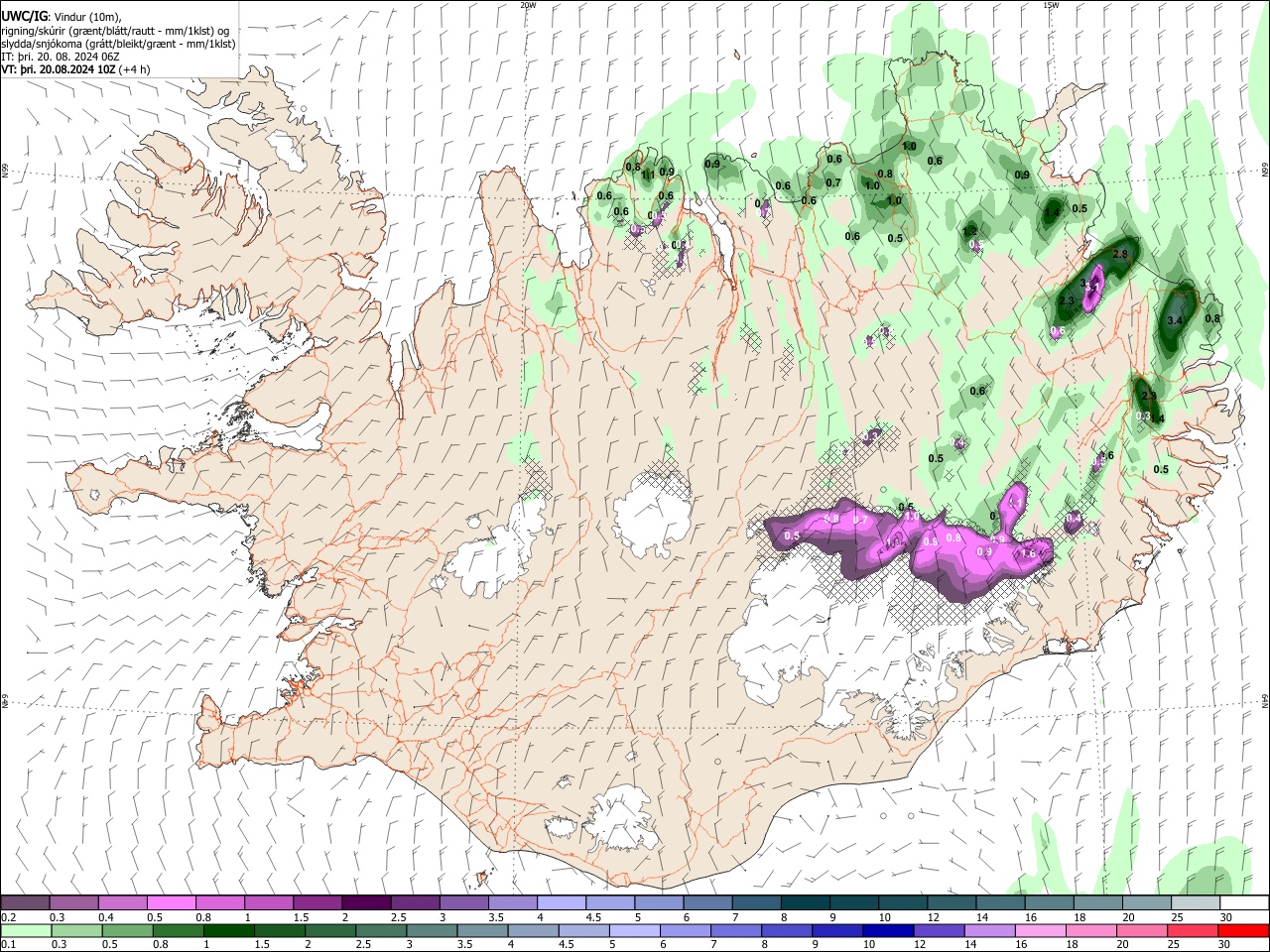This screenshot has width=1270, height=952.
Task: Pick the darkest green rain swatch labeled 1
Action: (x=228, y=930)
